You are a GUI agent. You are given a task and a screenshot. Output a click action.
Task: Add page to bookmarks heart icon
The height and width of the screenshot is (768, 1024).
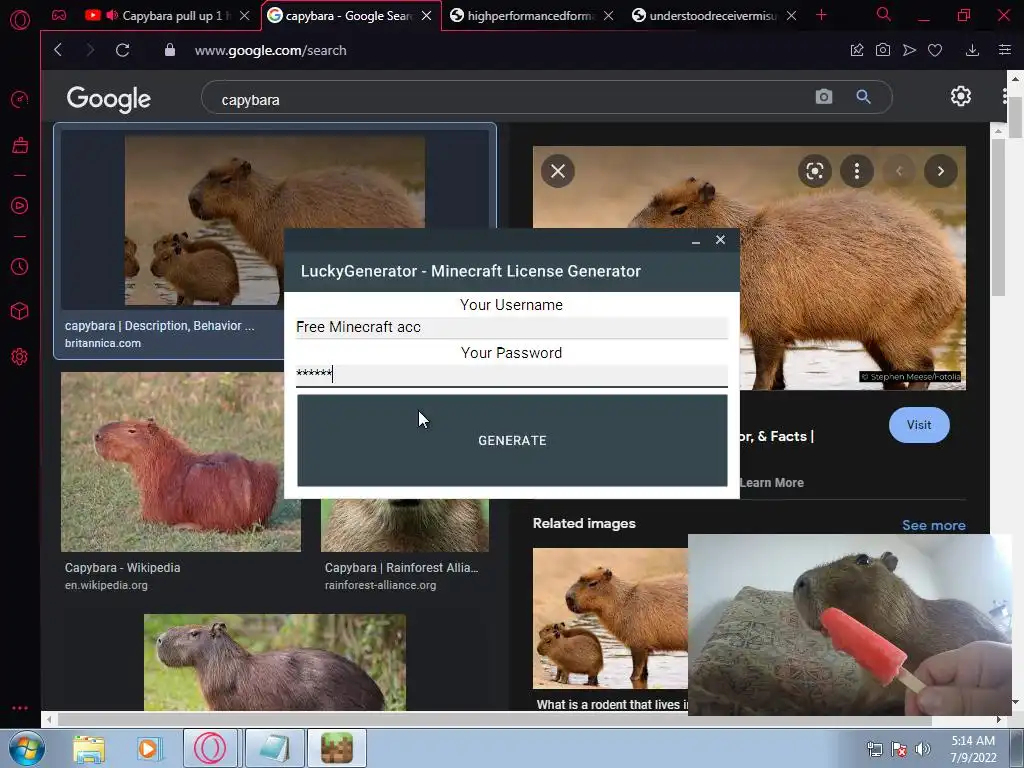coord(935,50)
